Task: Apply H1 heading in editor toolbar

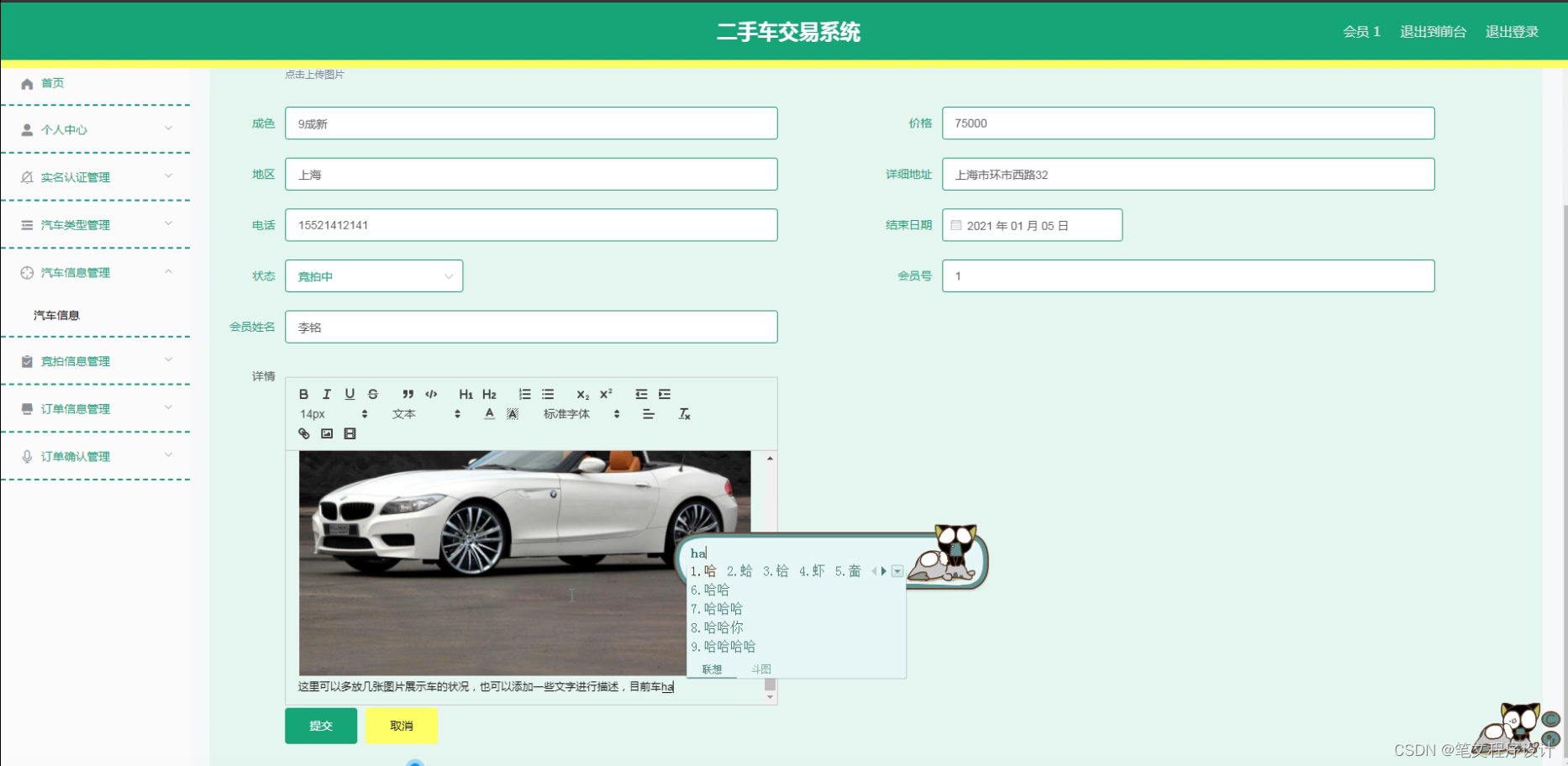Action: (466, 393)
